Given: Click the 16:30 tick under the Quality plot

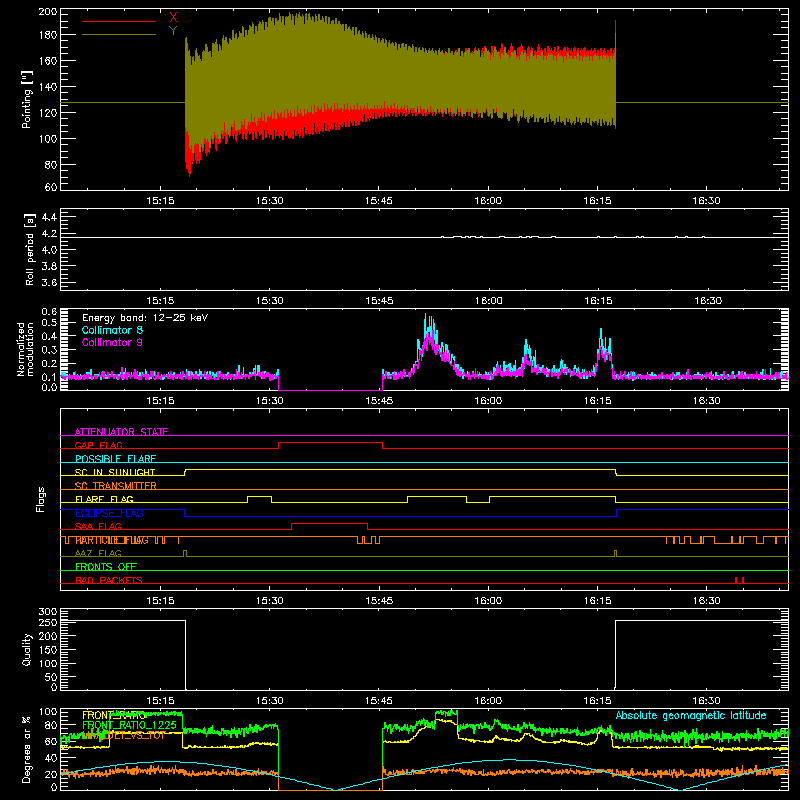Looking at the screenshot, I should pos(707,701).
